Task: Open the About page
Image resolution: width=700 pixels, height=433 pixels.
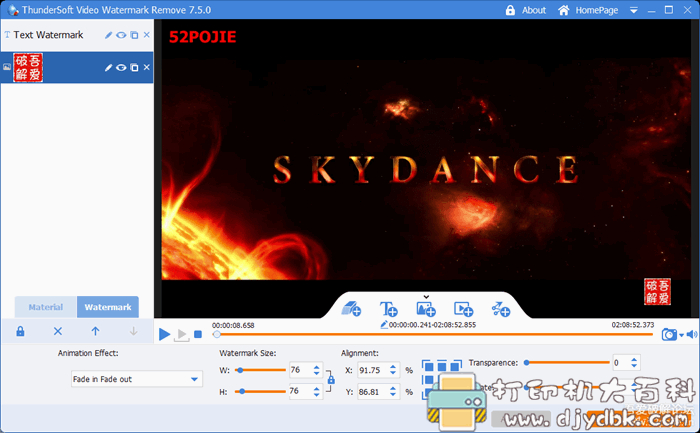Action: coord(534,10)
